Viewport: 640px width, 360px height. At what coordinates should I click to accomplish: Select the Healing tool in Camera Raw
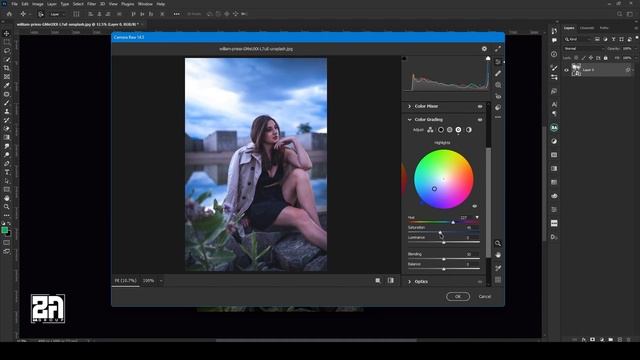click(x=498, y=73)
